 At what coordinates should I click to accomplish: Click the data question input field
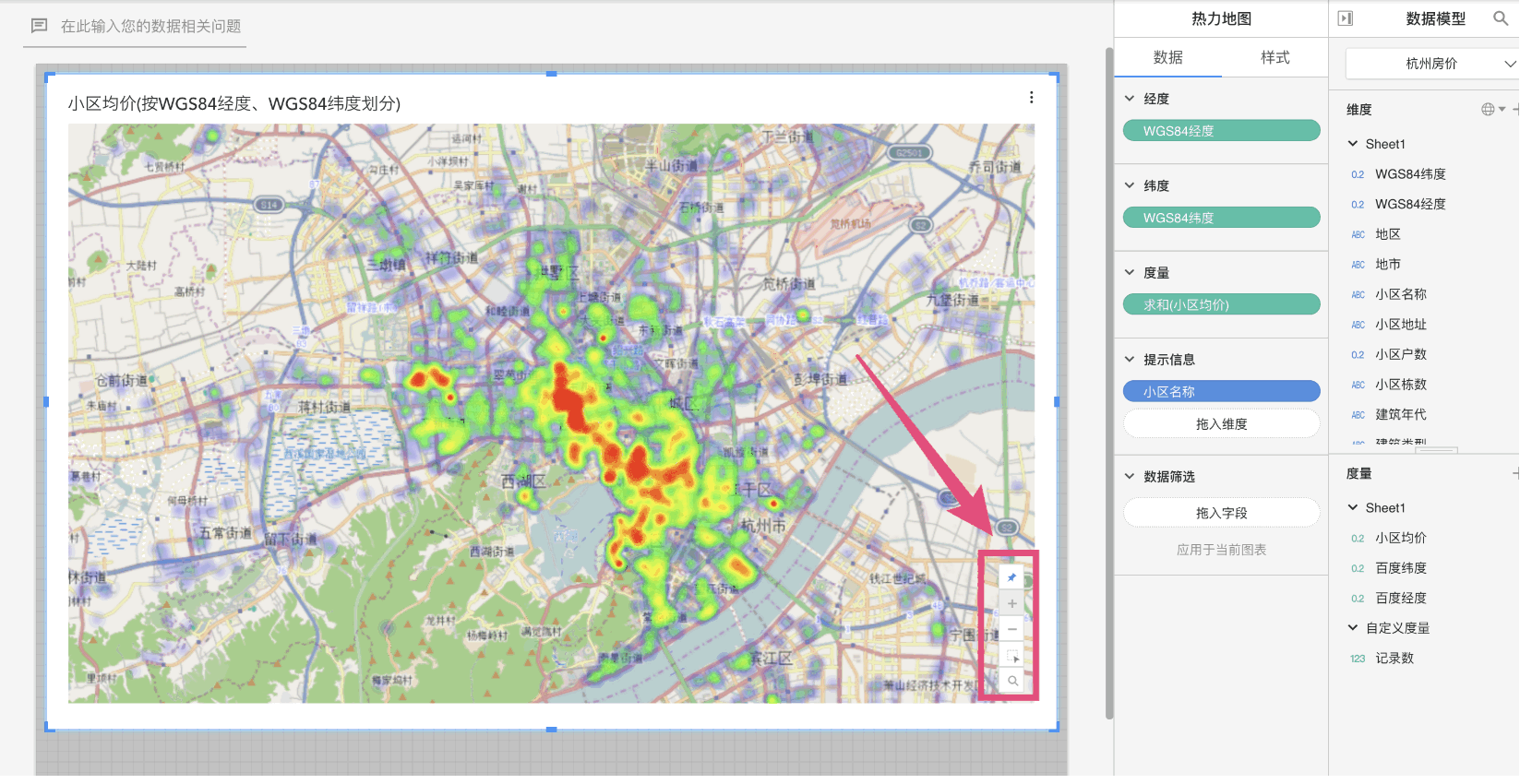[x=150, y=27]
